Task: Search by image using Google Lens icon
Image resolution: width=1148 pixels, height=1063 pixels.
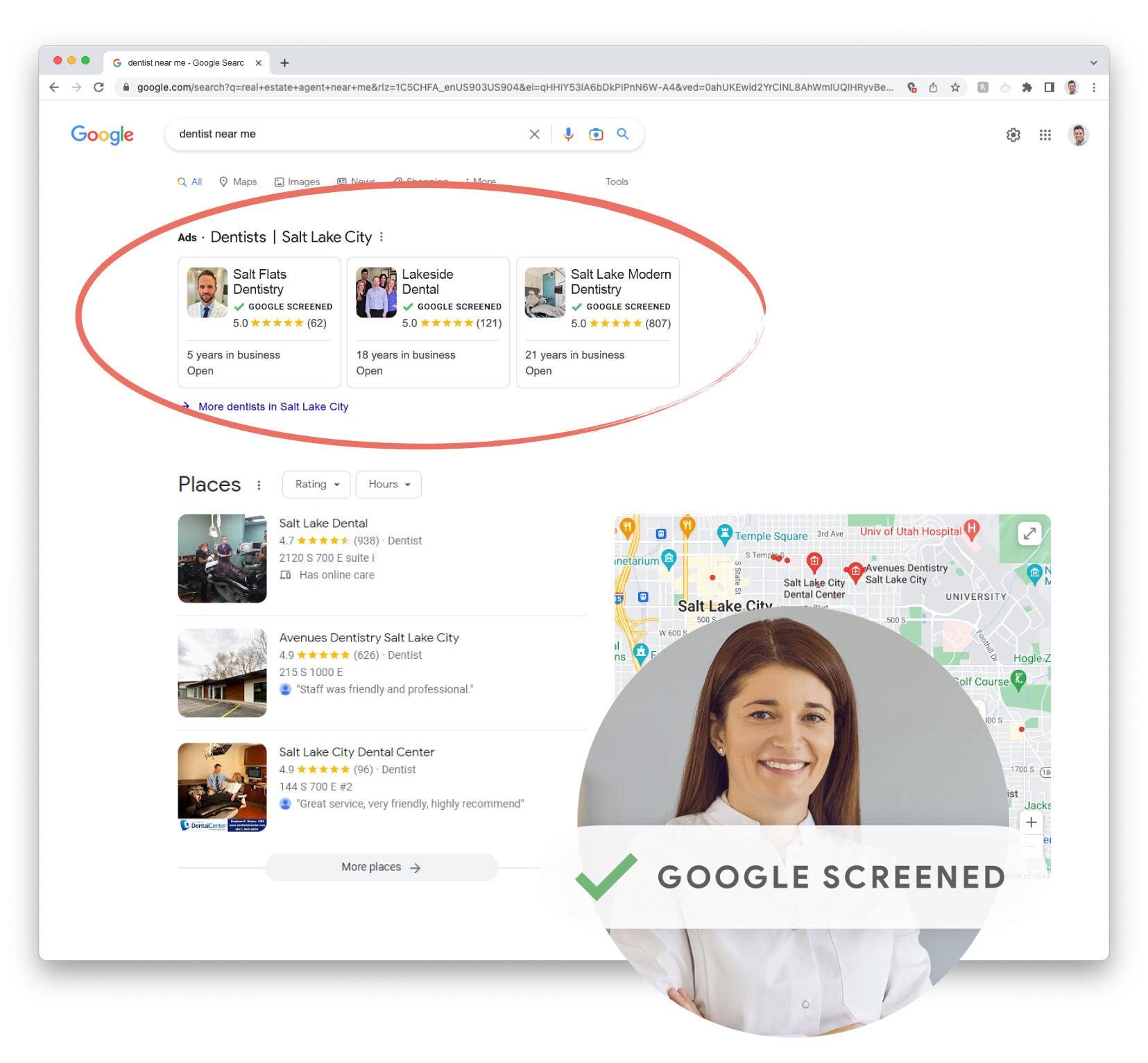Action: [x=596, y=134]
